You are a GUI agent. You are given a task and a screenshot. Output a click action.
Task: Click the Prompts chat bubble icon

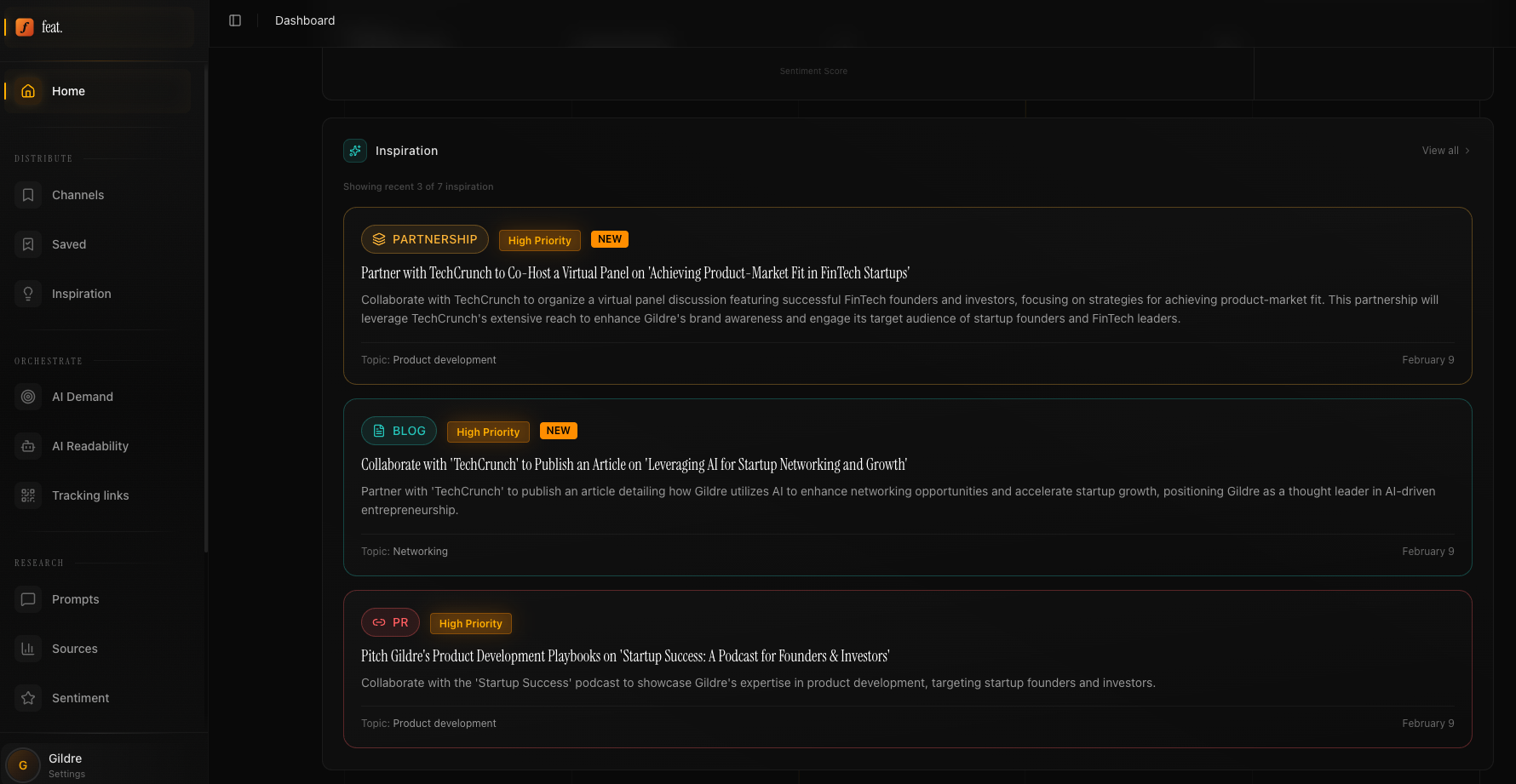[28, 599]
